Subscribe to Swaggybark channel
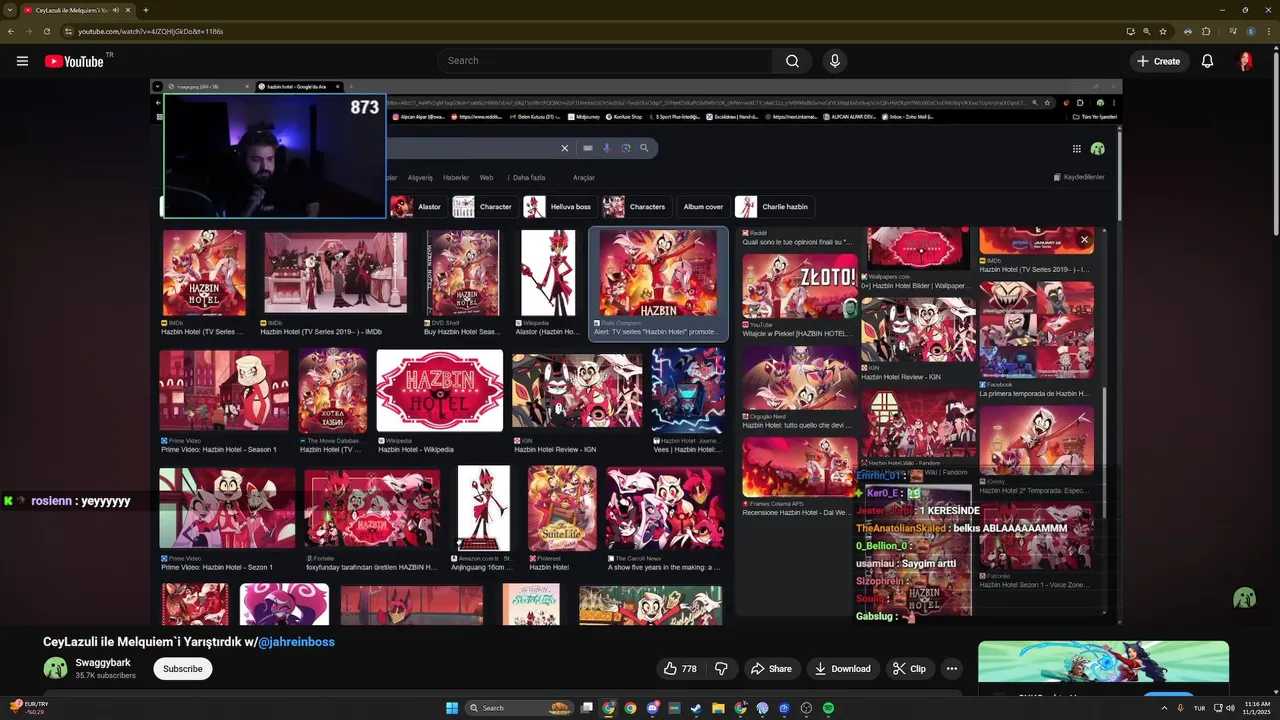 point(183,669)
